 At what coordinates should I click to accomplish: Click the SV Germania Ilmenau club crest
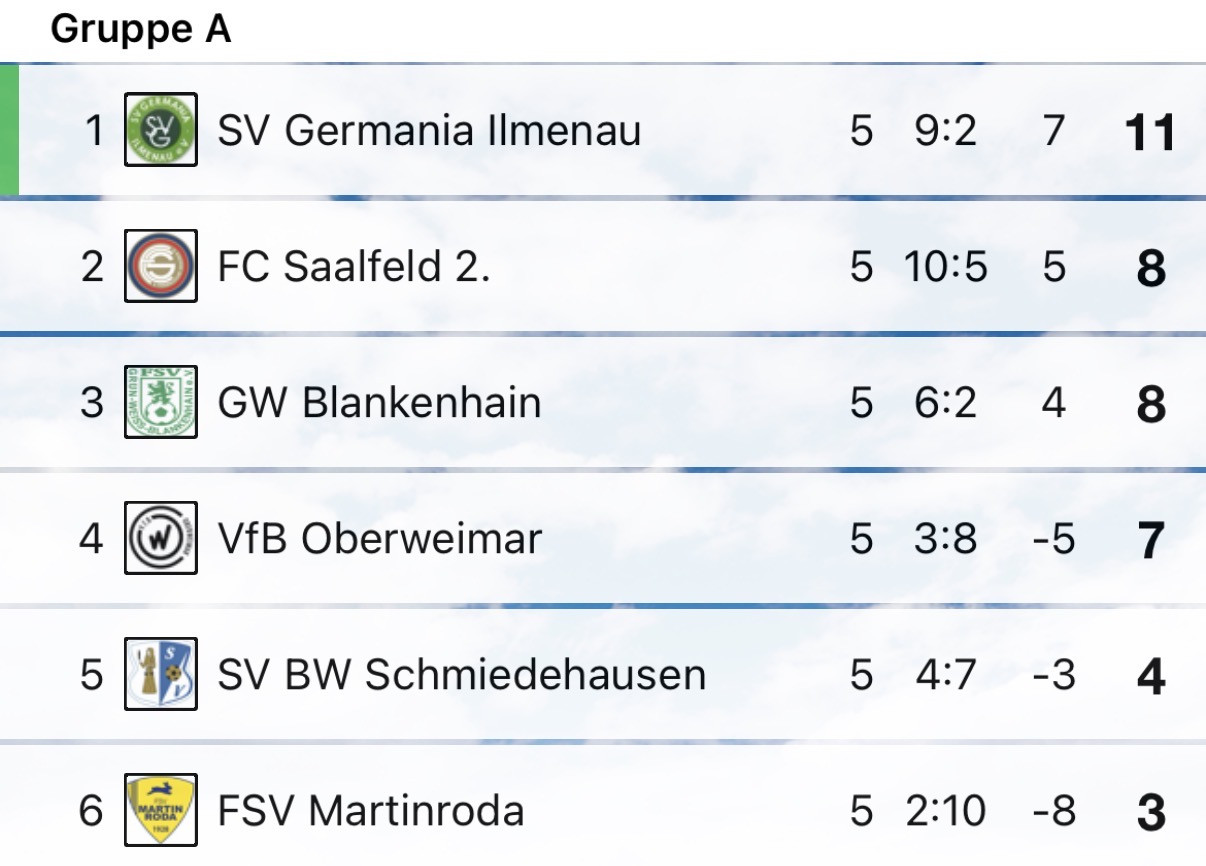point(159,131)
